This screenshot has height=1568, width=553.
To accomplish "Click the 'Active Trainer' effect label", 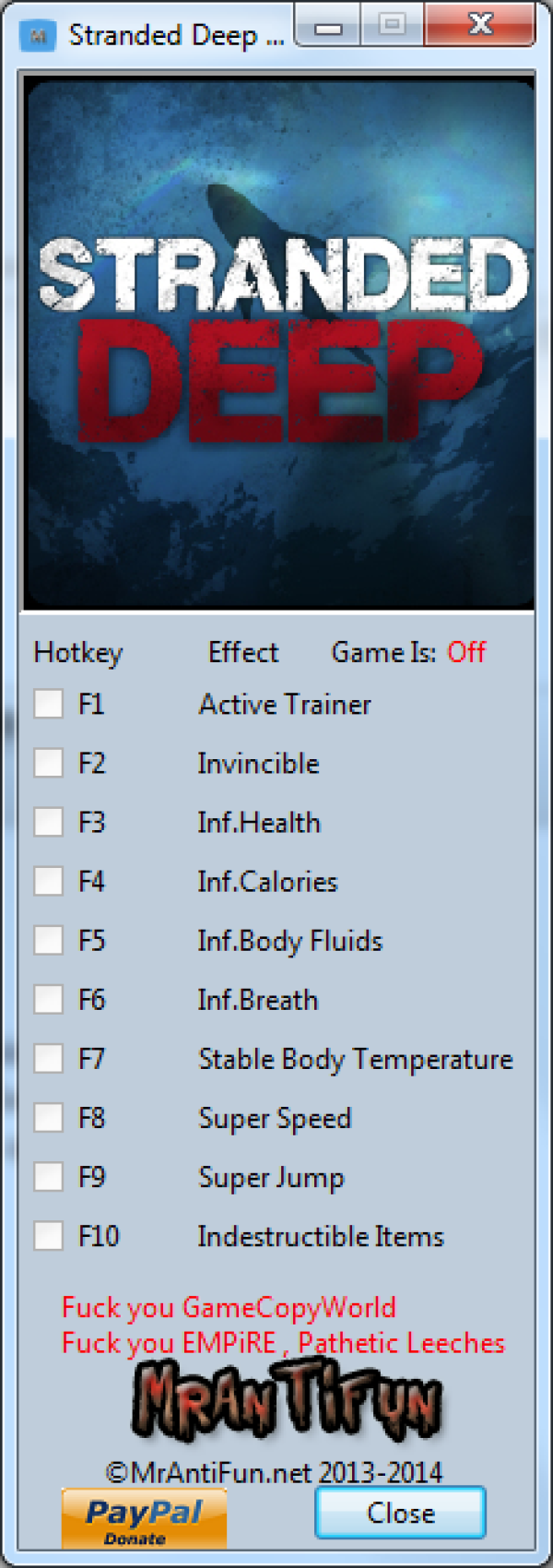I will pos(285,705).
